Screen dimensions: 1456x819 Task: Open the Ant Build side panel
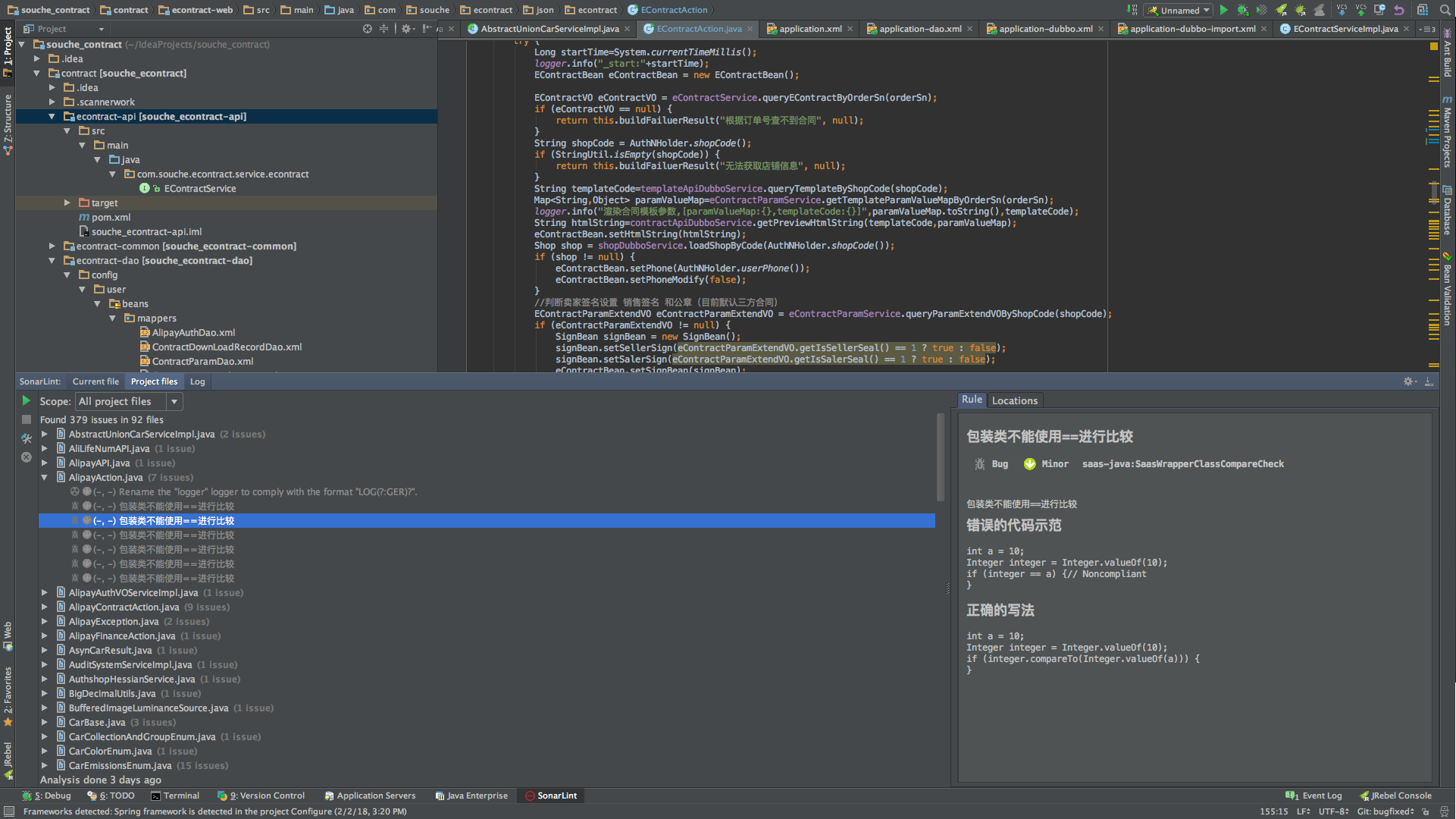click(1447, 52)
